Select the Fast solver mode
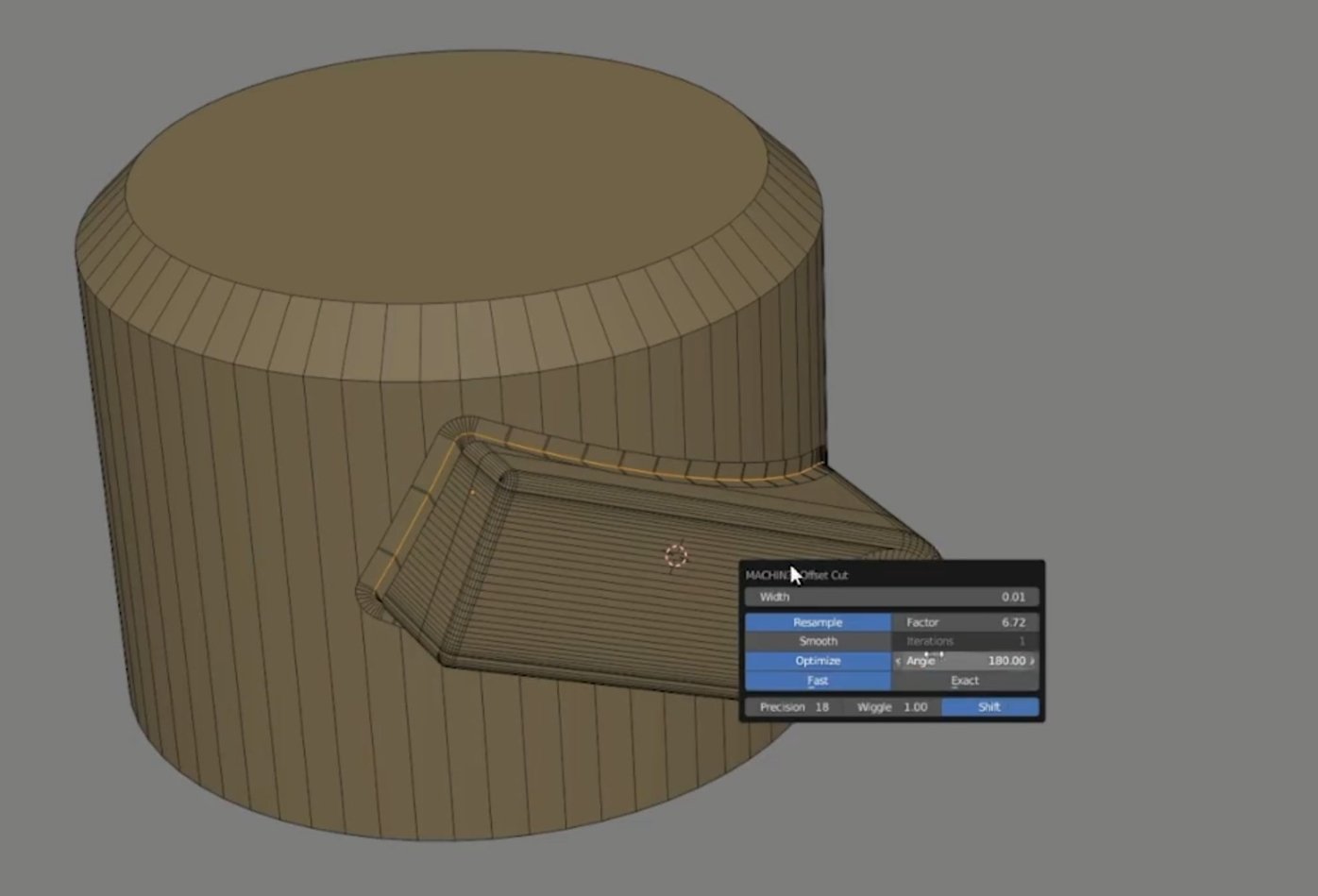This screenshot has width=1318, height=896. pos(818,681)
